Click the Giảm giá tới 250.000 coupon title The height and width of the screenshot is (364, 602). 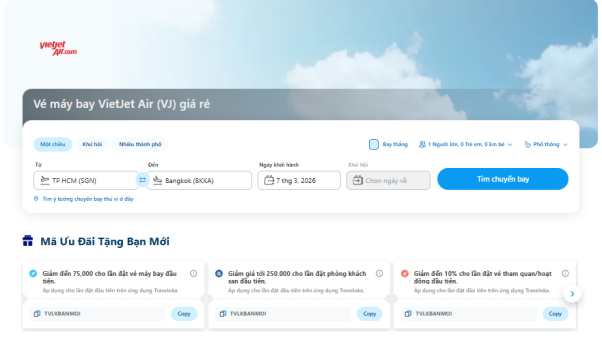pos(297,277)
